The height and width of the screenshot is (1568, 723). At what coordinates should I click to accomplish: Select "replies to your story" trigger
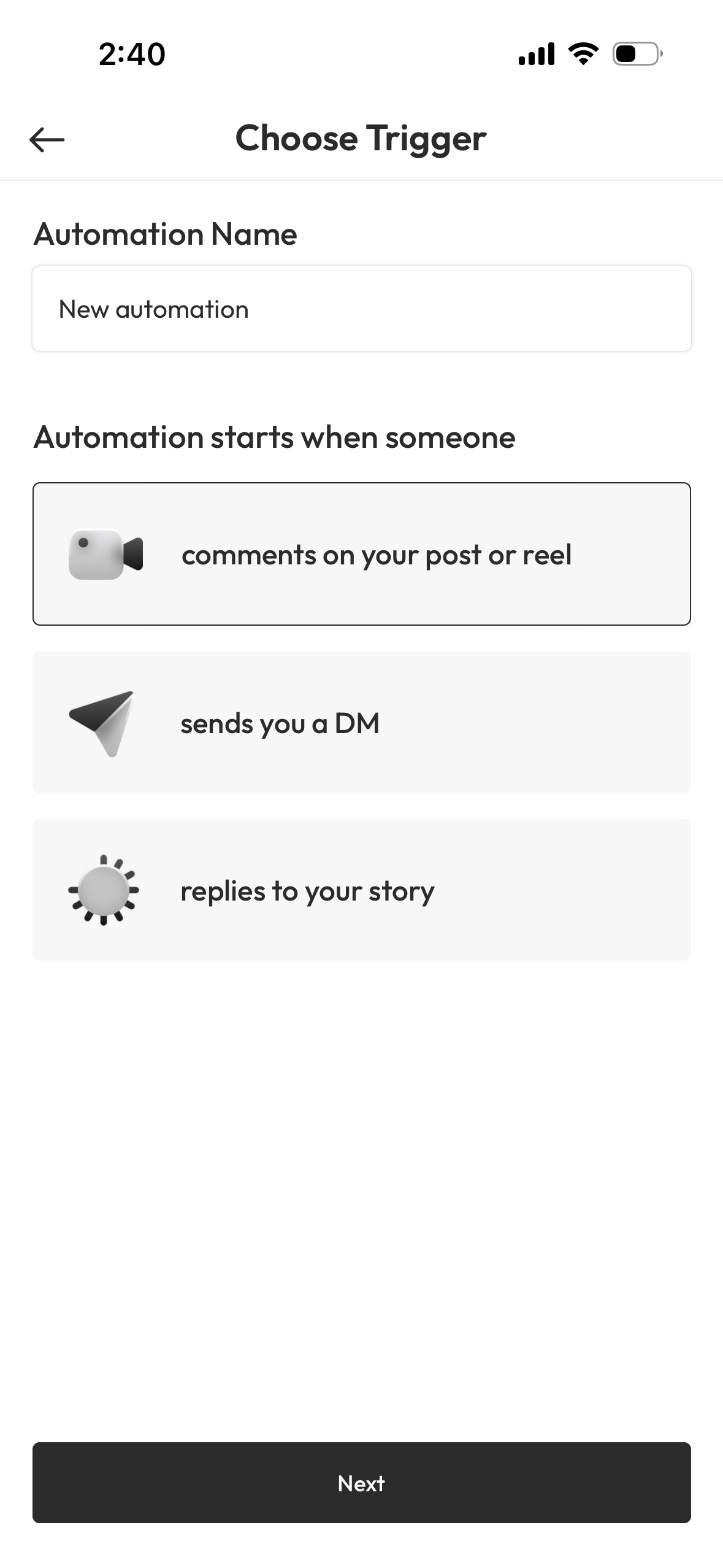pyautogui.click(x=307, y=891)
